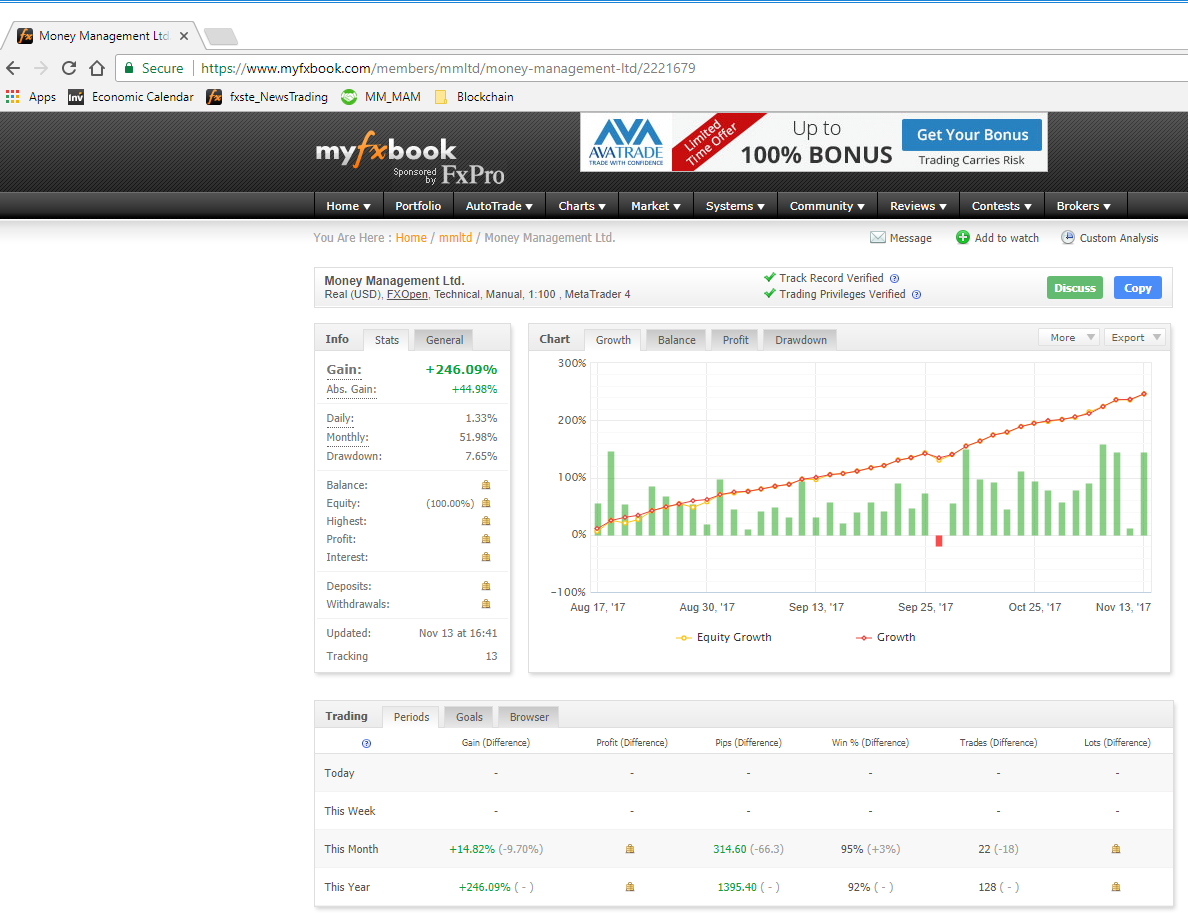This screenshot has height=918, width=1188.
Task: Click the lock icon in the Withdrawals row
Action: pos(486,604)
